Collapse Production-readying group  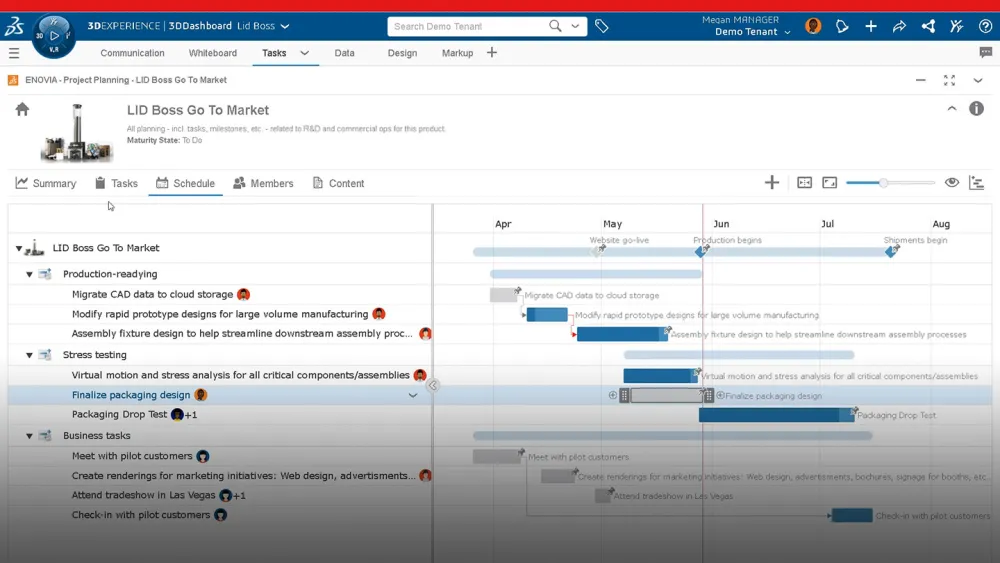[x=29, y=274]
